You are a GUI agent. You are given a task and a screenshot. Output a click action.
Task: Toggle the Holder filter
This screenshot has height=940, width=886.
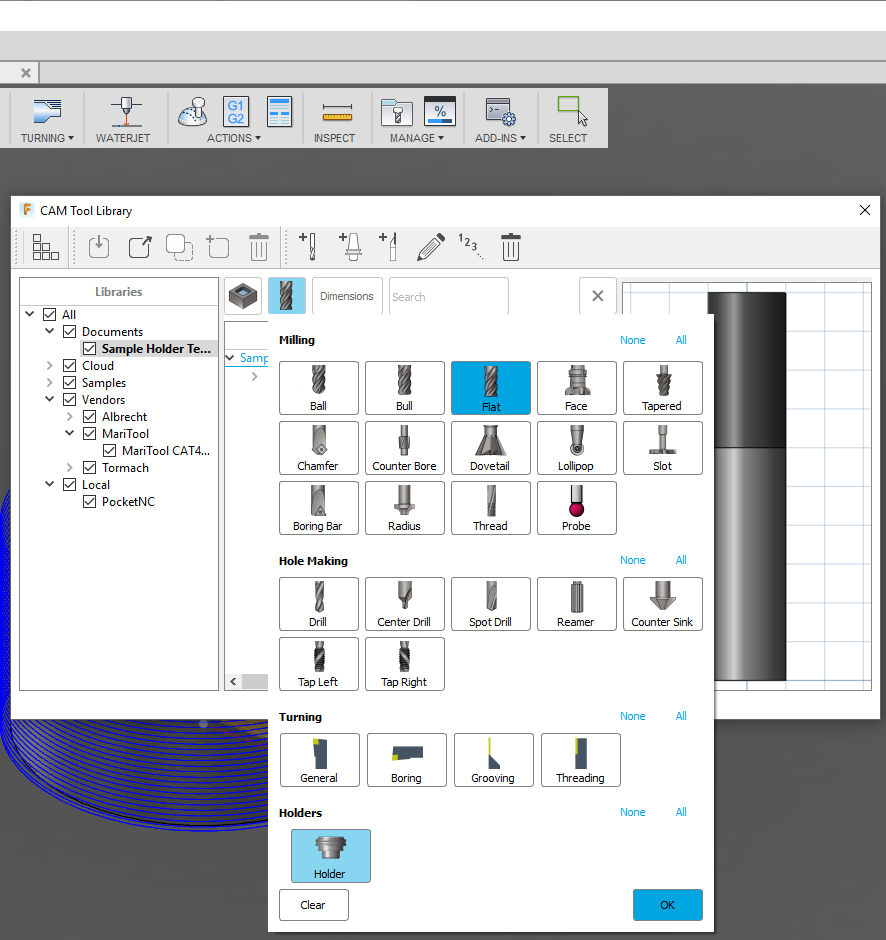[x=330, y=855]
